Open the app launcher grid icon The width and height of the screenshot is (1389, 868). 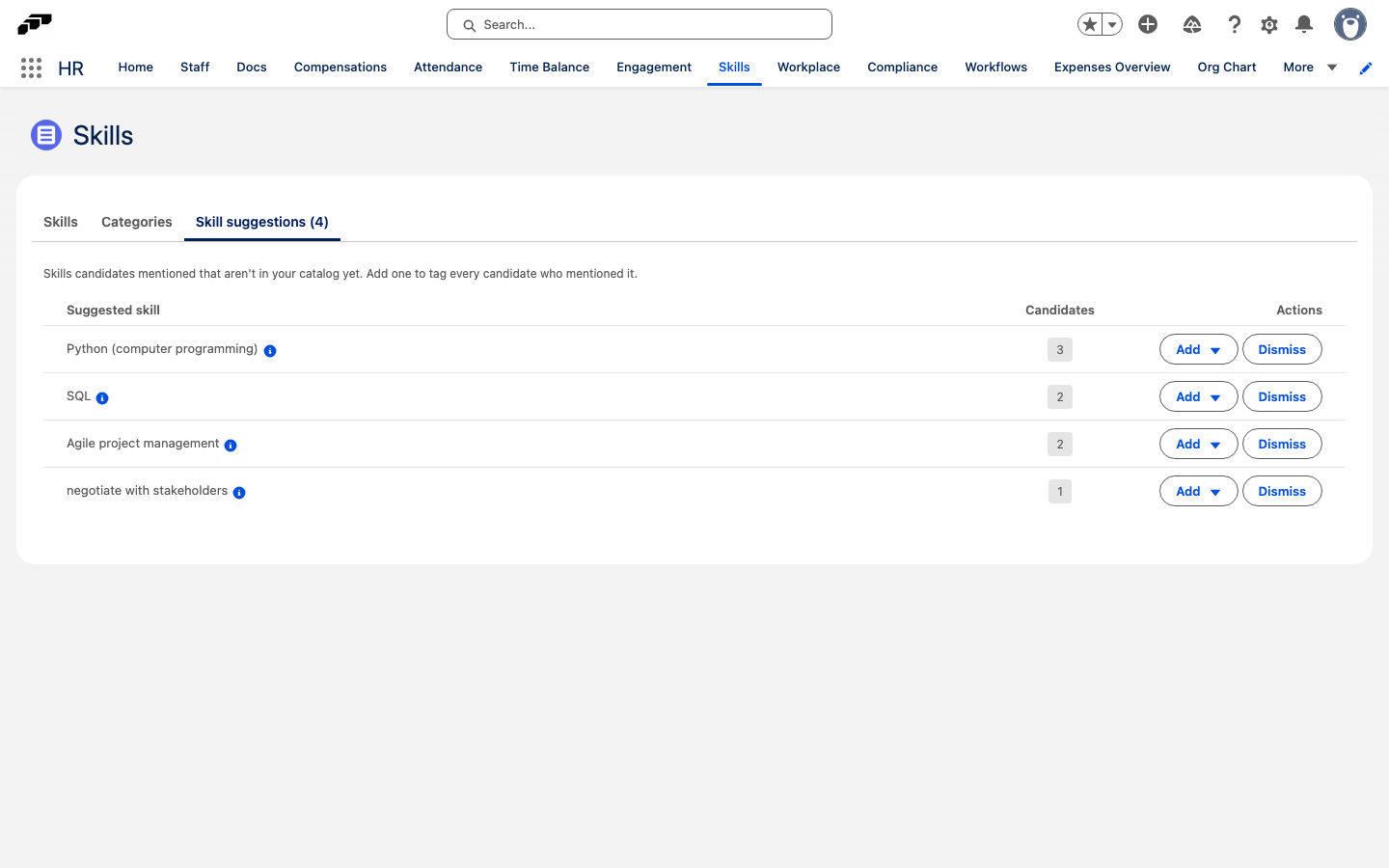pyautogui.click(x=31, y=68)
